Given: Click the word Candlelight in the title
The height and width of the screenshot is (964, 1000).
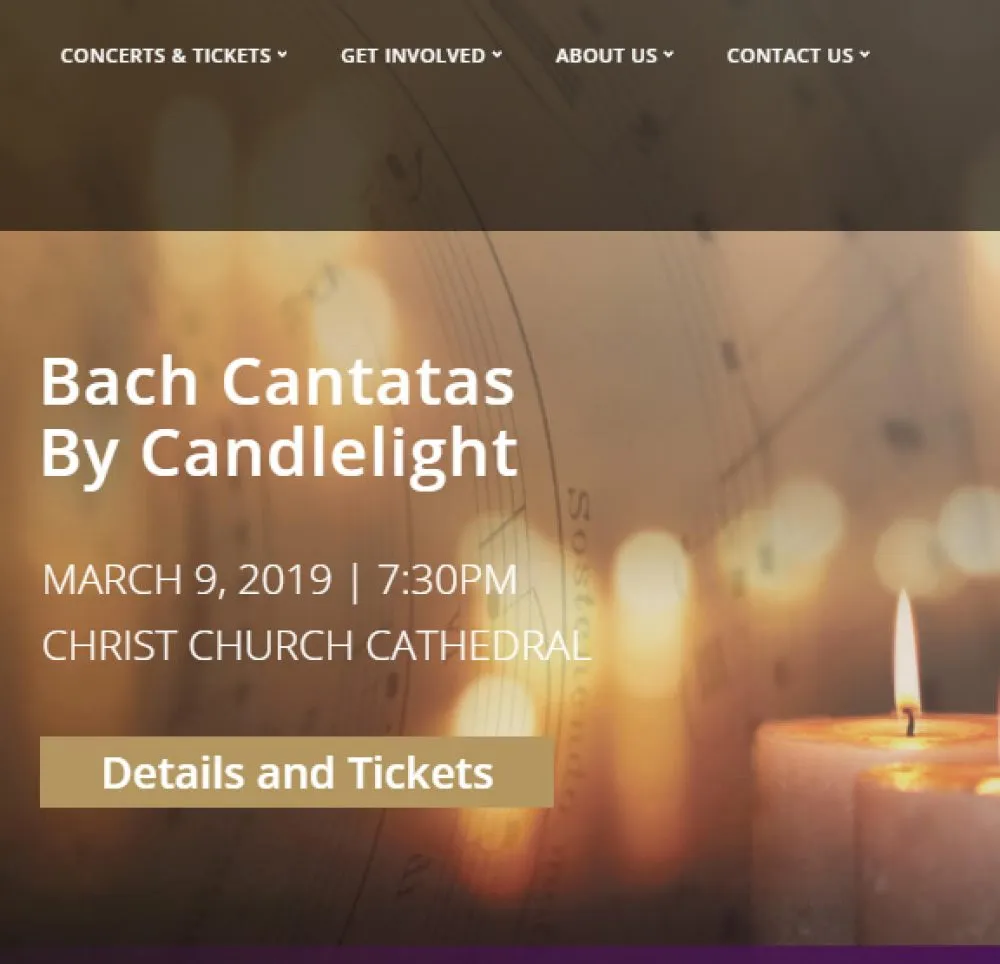Looking at the screenshot, I should pos(328,452).
